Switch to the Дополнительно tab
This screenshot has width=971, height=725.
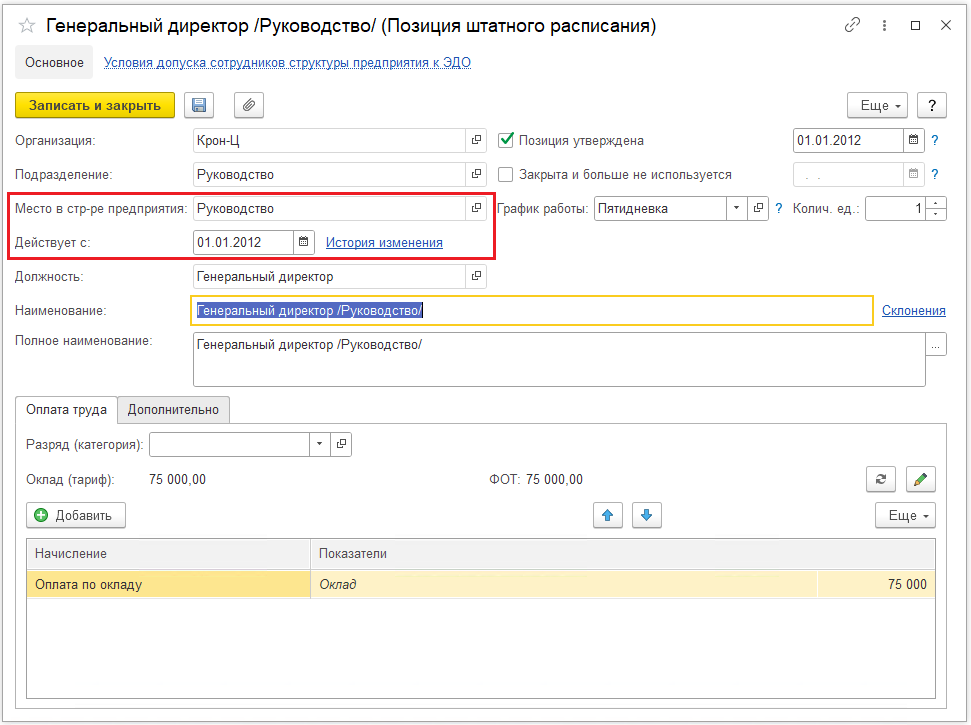click(x=173, y=409)
